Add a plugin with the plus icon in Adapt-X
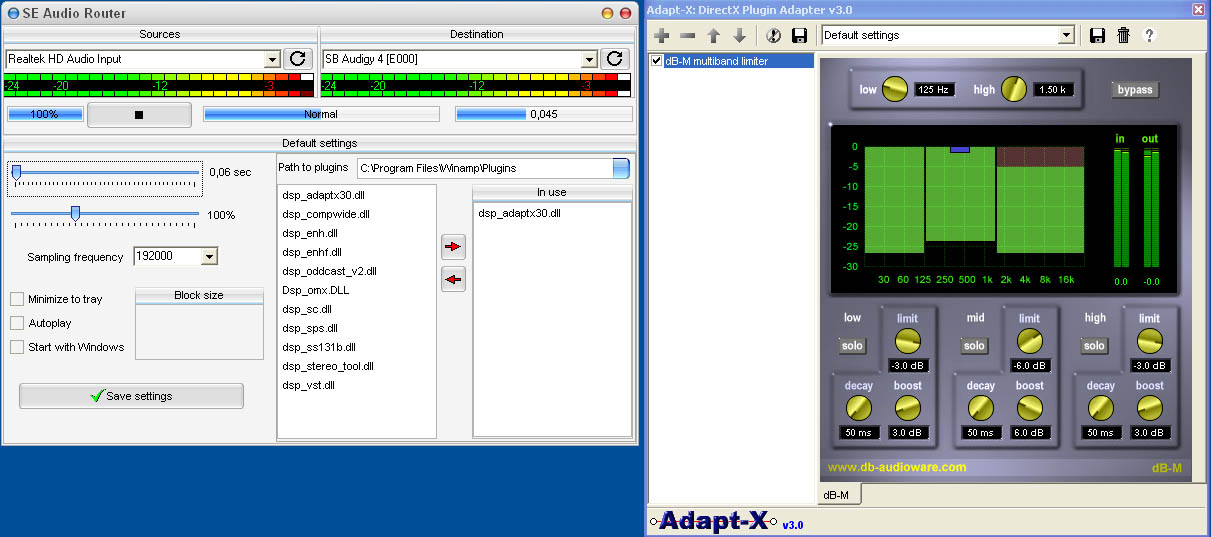The width and height of the screenshot is (1211, 537). [661, 36]
